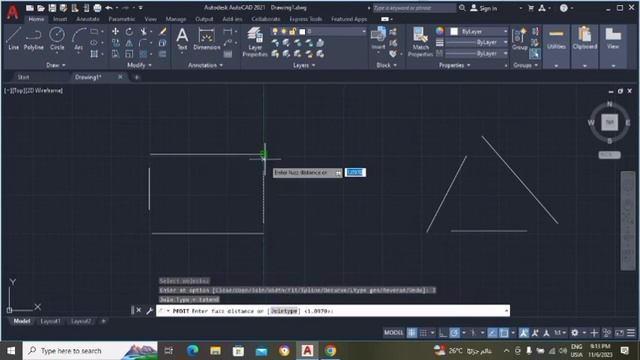Click the Erase tool icon
Image resolution: width=640 pixels, height=360 pixels.
click(162, 31)
